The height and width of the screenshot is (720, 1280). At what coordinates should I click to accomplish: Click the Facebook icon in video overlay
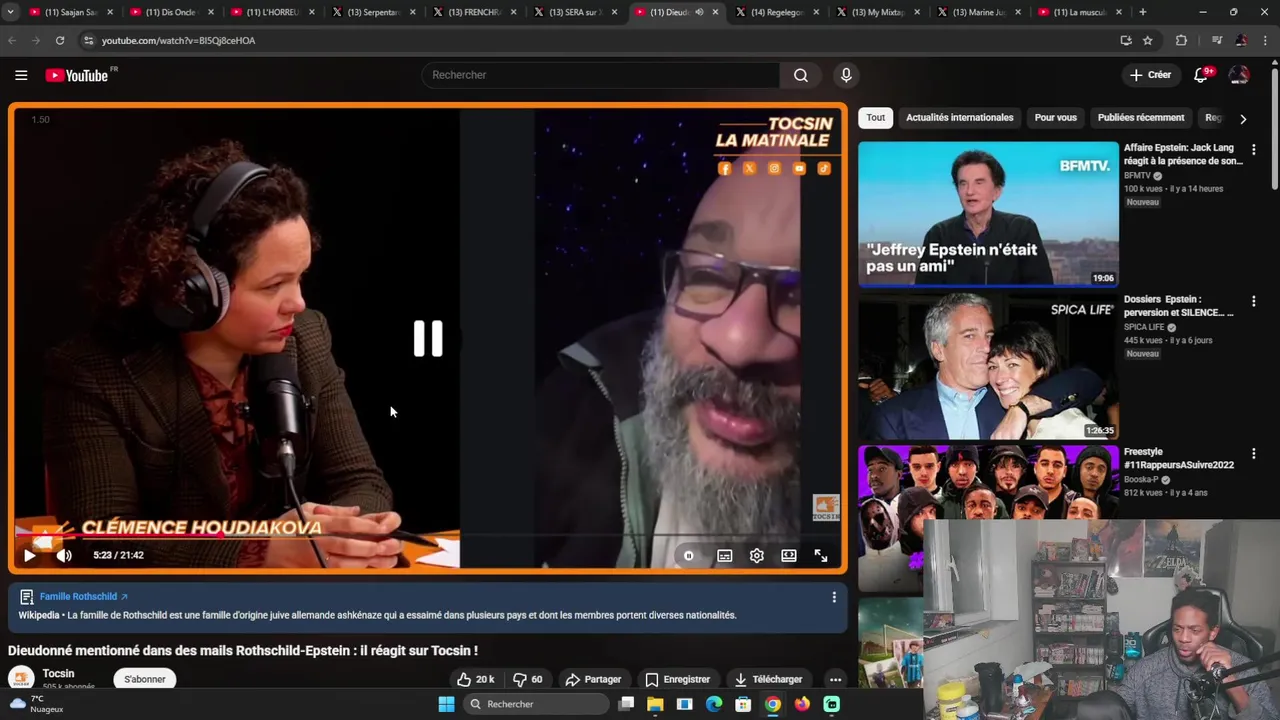725,168
